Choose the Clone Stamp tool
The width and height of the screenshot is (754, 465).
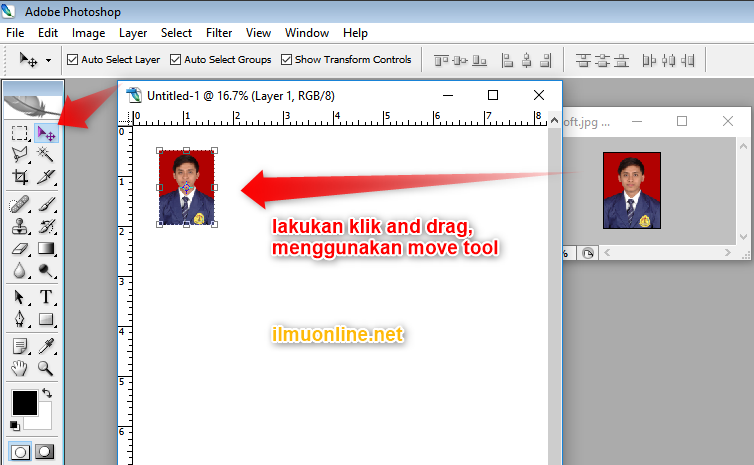click(x=20, y=226)
